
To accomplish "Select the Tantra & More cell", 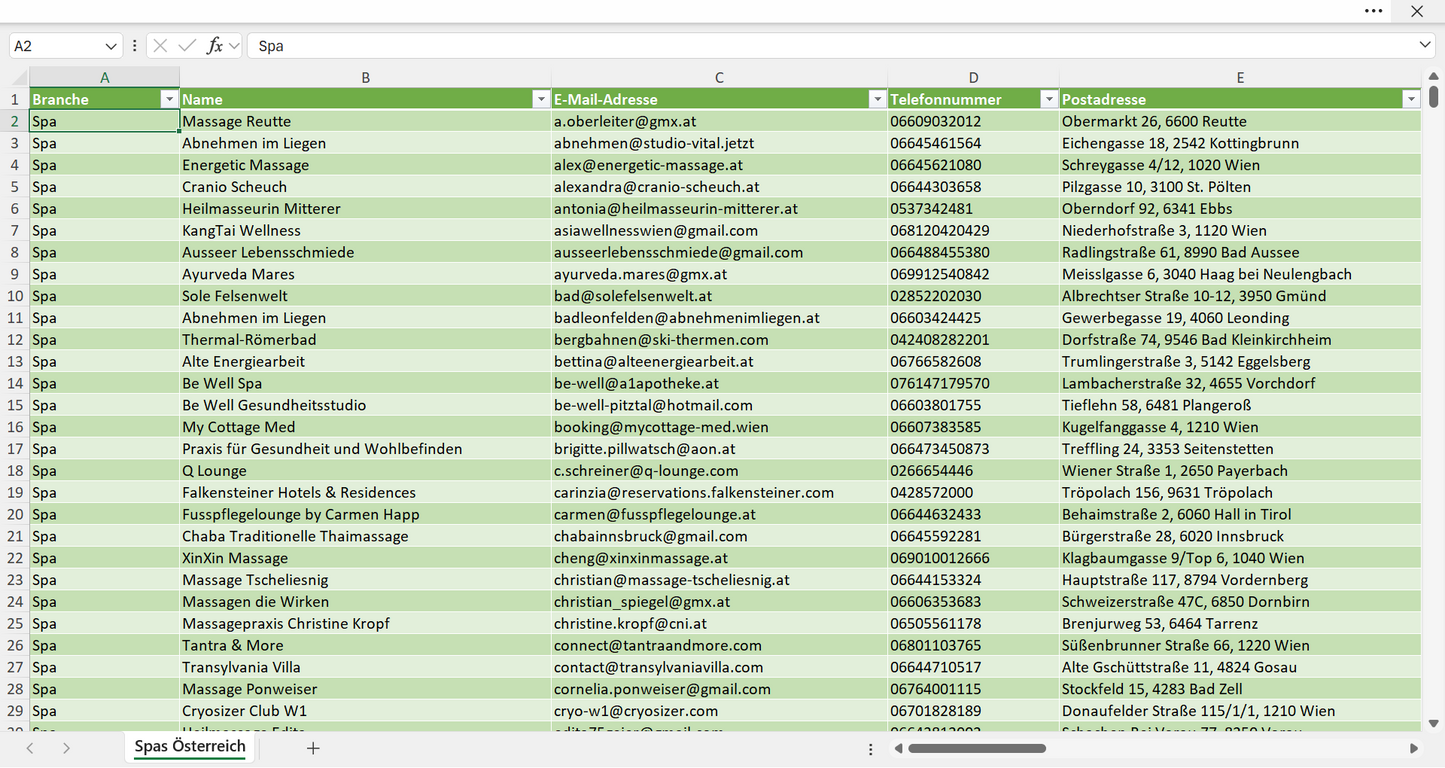I will 366,646.
